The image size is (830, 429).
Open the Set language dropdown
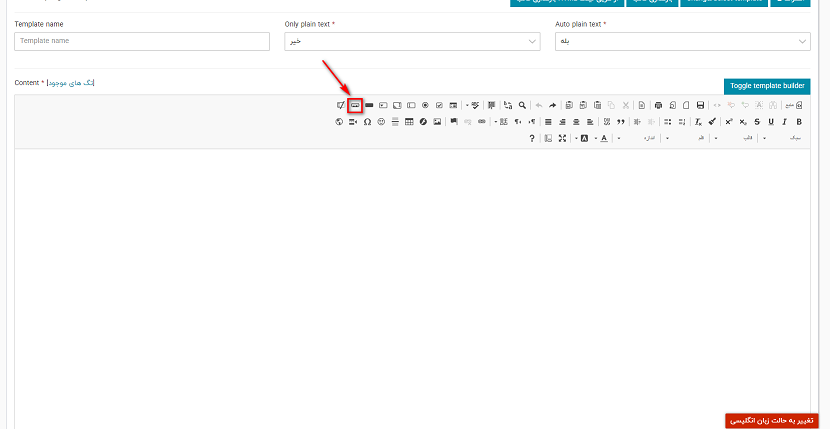[501, 122]
